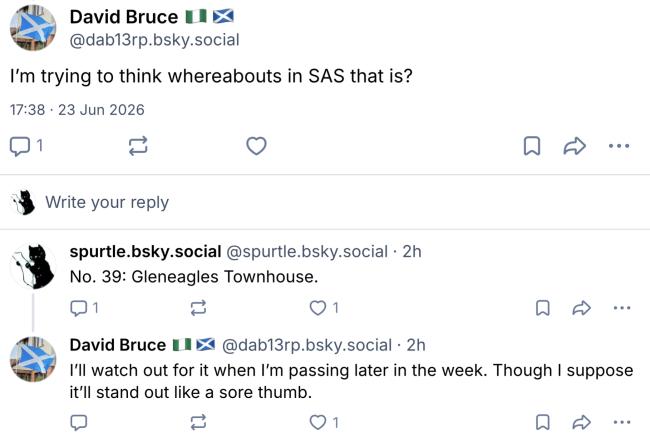Viewport: 650px width, 438px height.
Task: Repost the Gleneagles Townhouse reply
Action: [x=198, y=308]
